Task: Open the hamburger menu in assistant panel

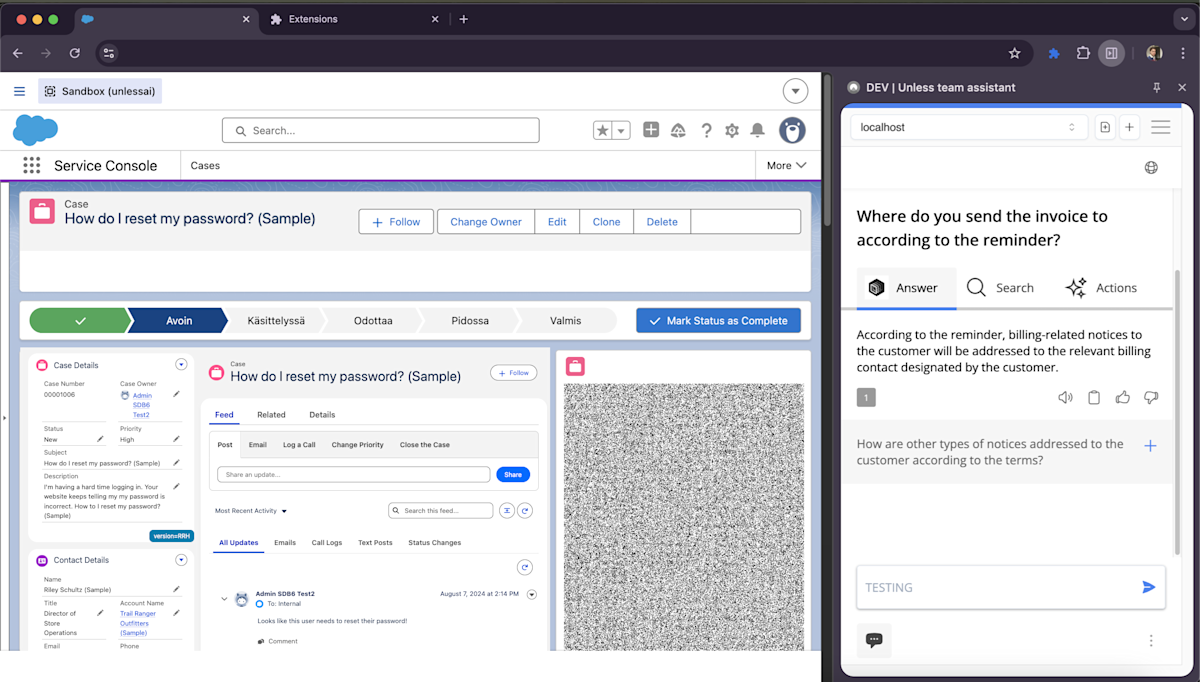Action: coord(1160,127)
